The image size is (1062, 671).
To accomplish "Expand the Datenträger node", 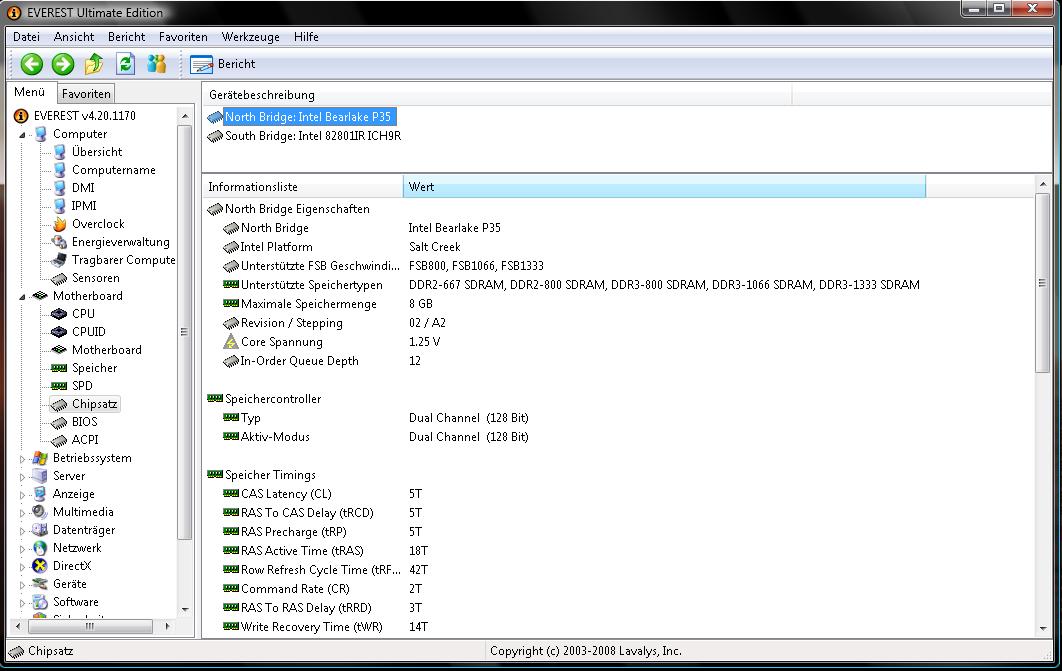I will click(22, 531).
